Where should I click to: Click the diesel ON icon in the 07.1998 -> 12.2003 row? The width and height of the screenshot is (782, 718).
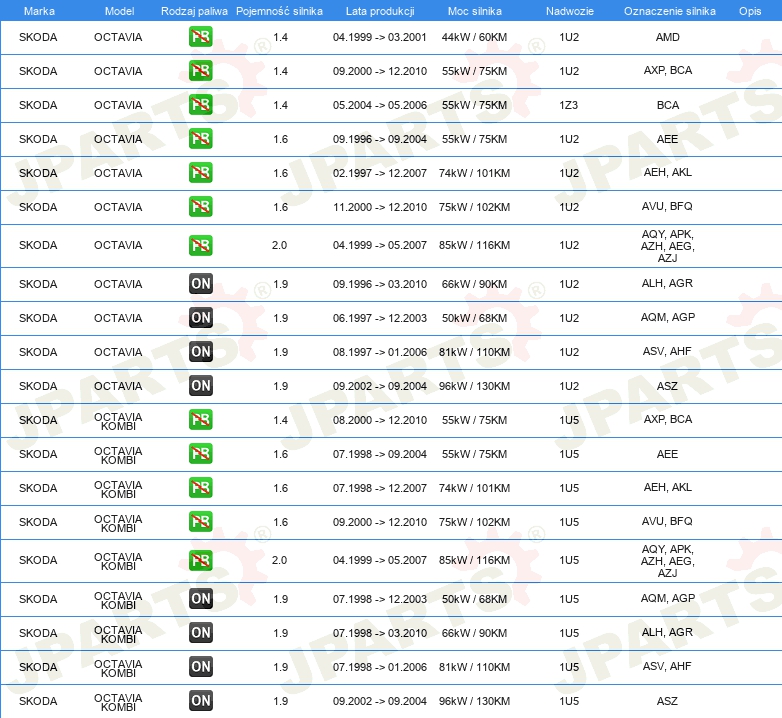[x=200, y=599]
